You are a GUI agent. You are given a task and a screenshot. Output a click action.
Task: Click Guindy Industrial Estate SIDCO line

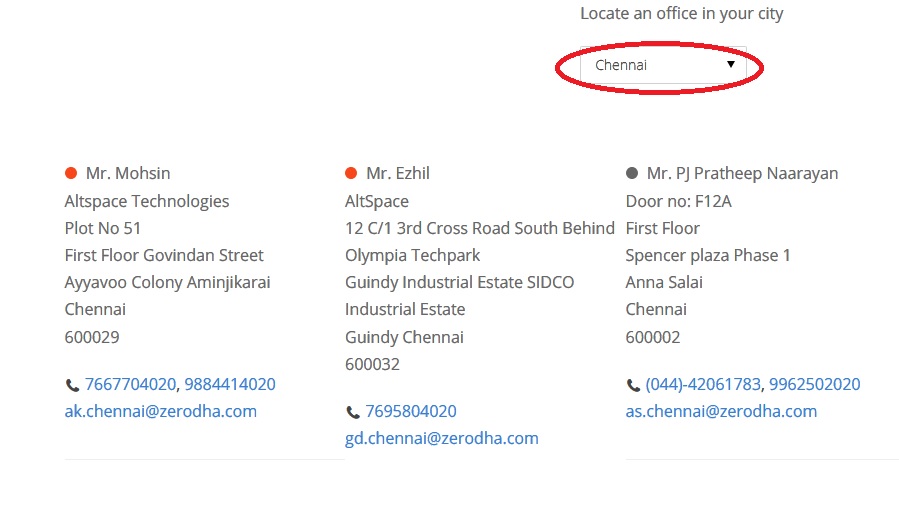pos(459,282)
